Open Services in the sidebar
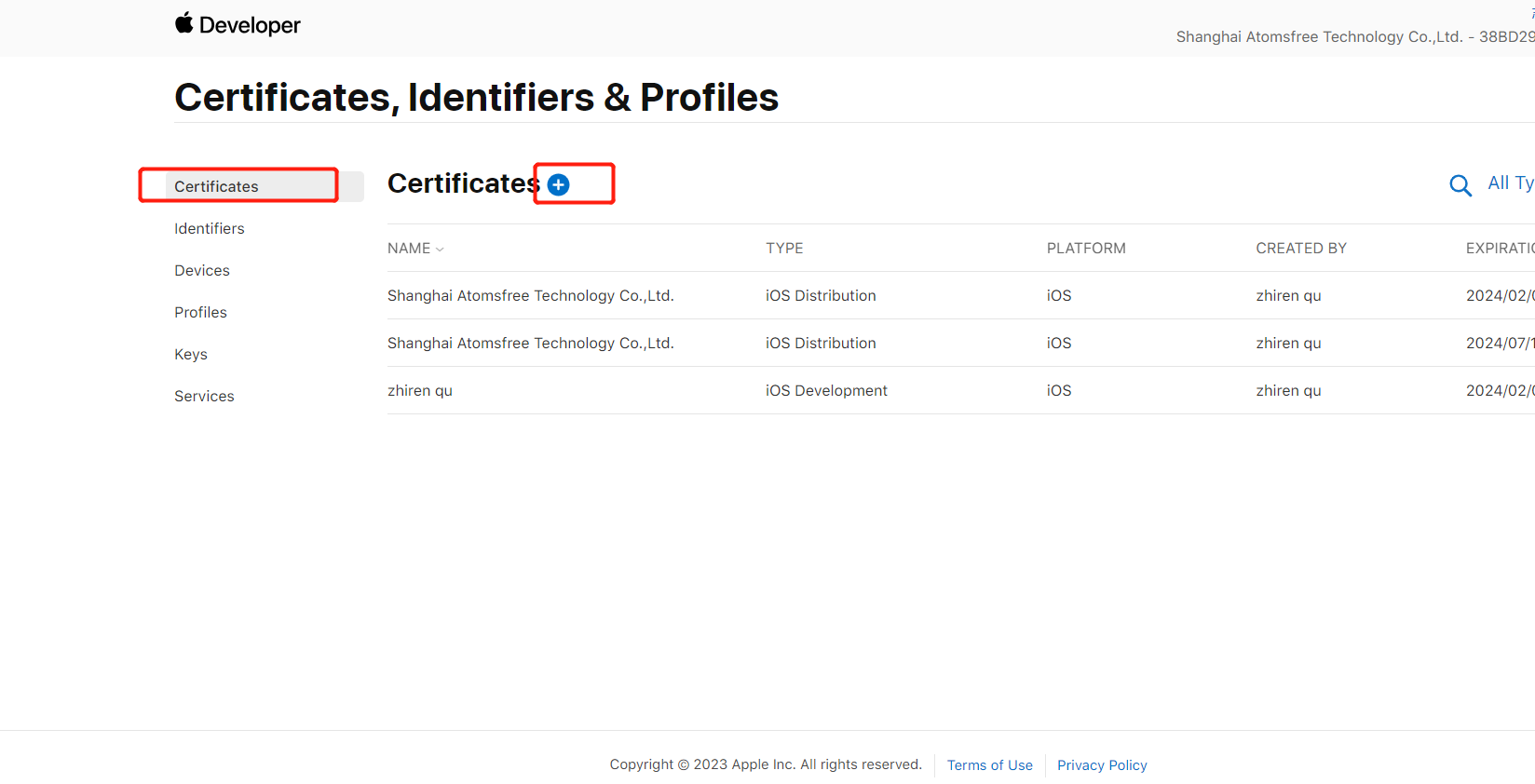Screen dimensions: 1535x784 (204, 396)
